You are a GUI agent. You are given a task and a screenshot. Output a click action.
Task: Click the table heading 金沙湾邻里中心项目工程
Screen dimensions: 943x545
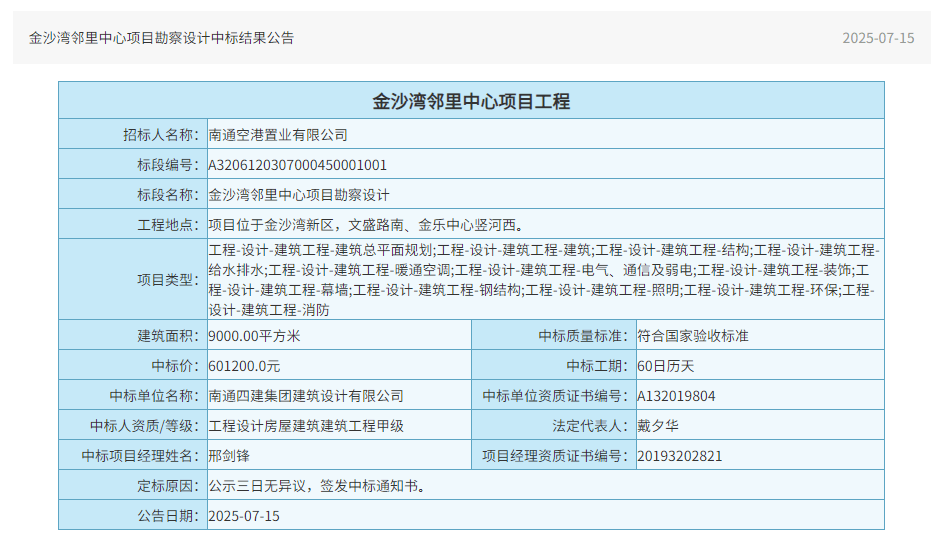click(x=471, y=101)
